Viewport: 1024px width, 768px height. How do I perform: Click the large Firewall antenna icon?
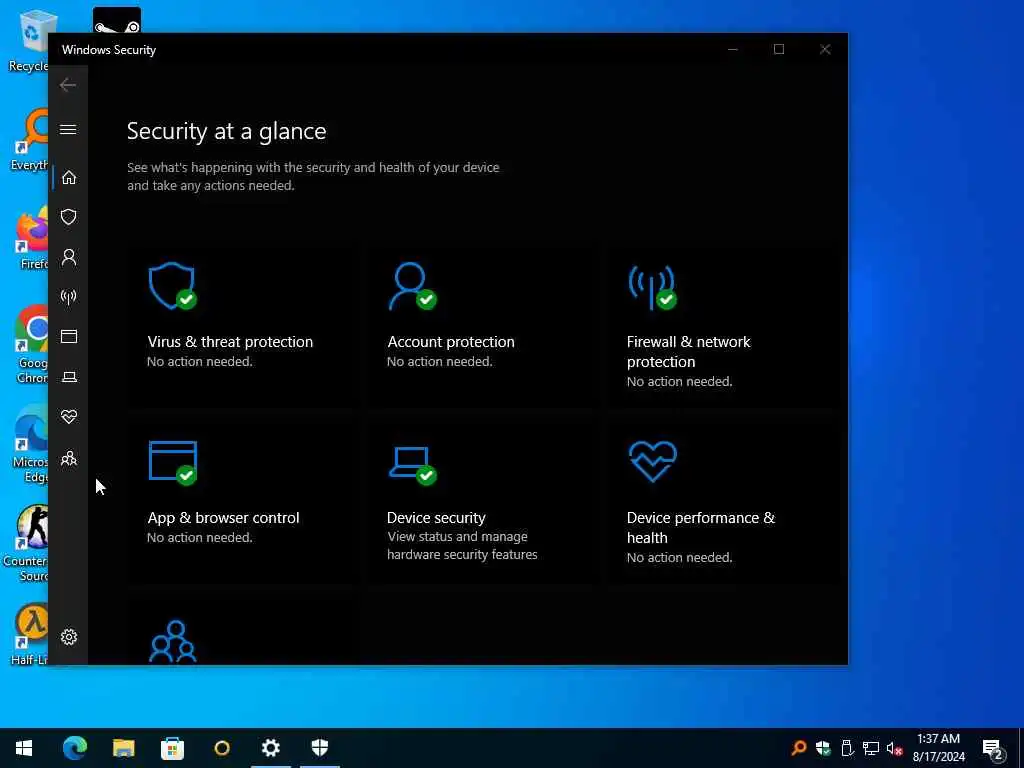point(652,287)
